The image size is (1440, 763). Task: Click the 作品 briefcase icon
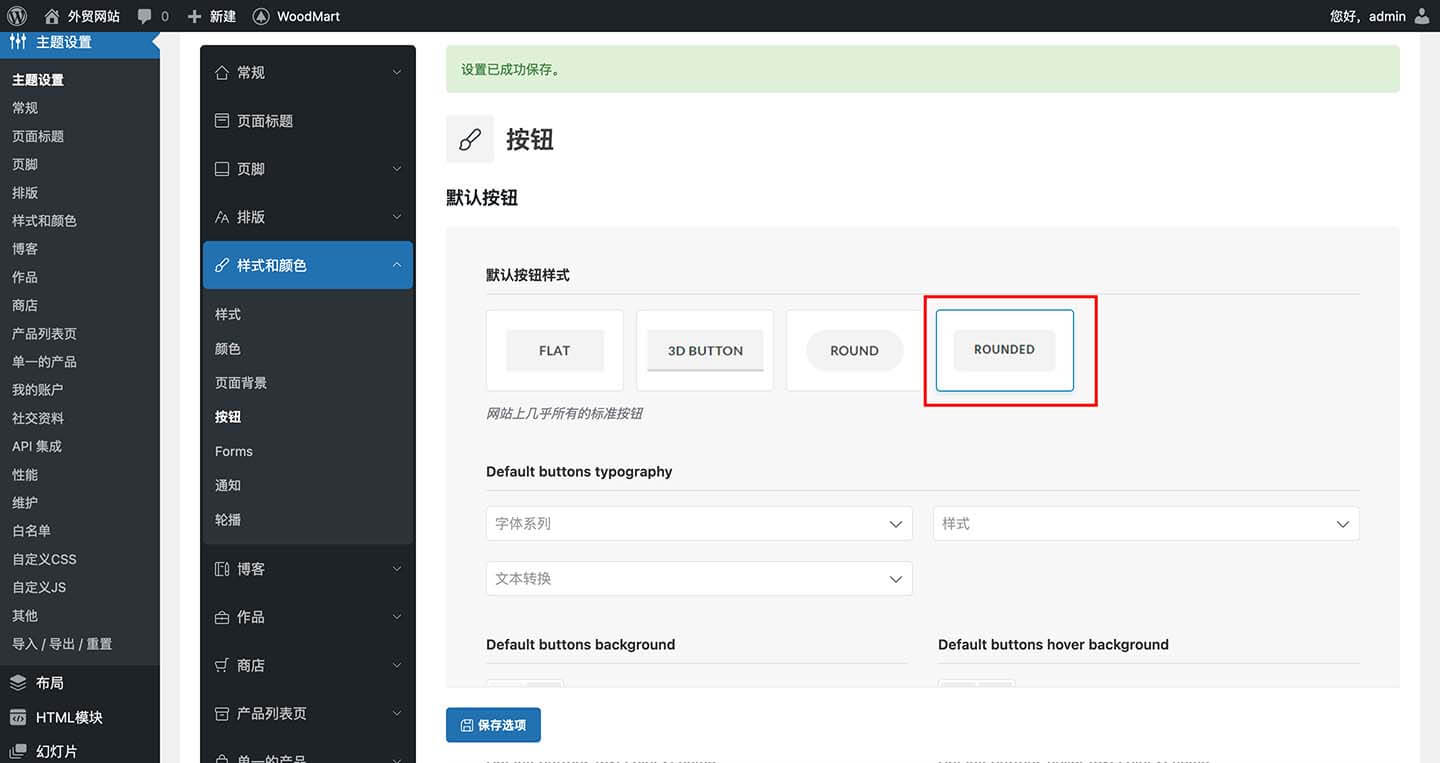pos(222,617)
